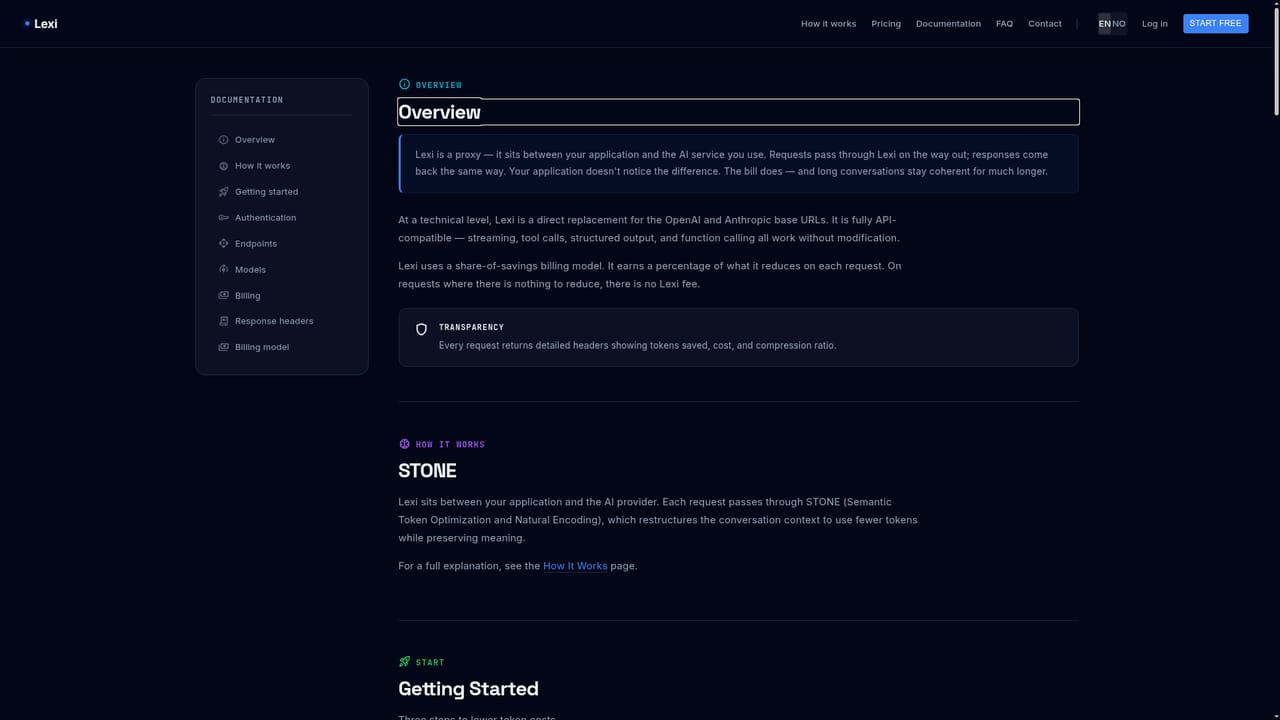Screen dimensions: 1280x720
Task: Click the 'share-of-savings billing model' paragraph
Action: 650,275
